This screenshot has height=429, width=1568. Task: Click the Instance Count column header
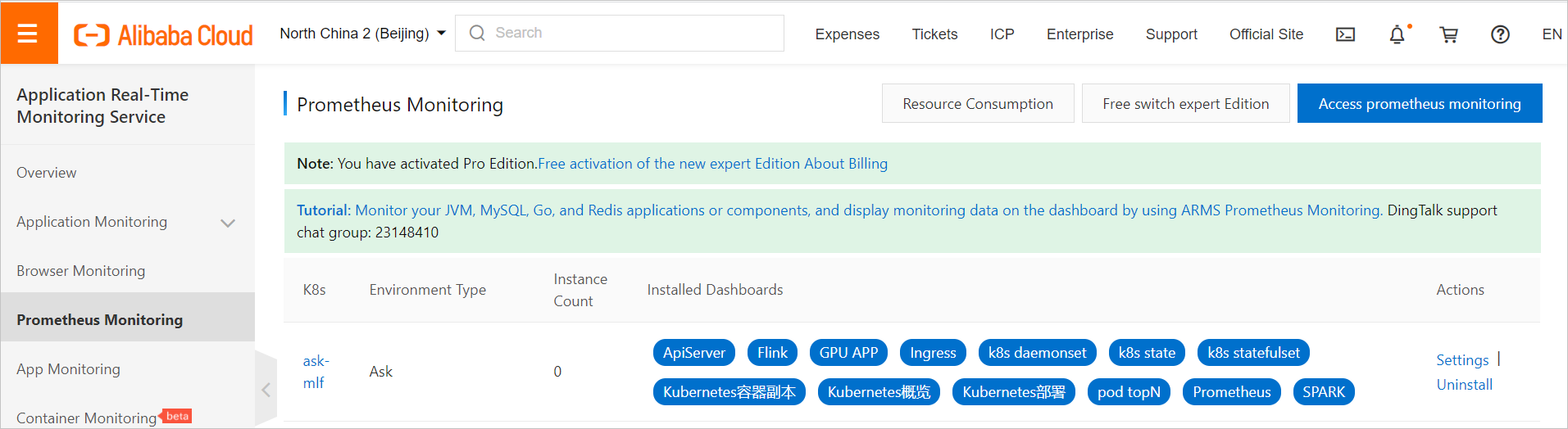pos(580,290)
